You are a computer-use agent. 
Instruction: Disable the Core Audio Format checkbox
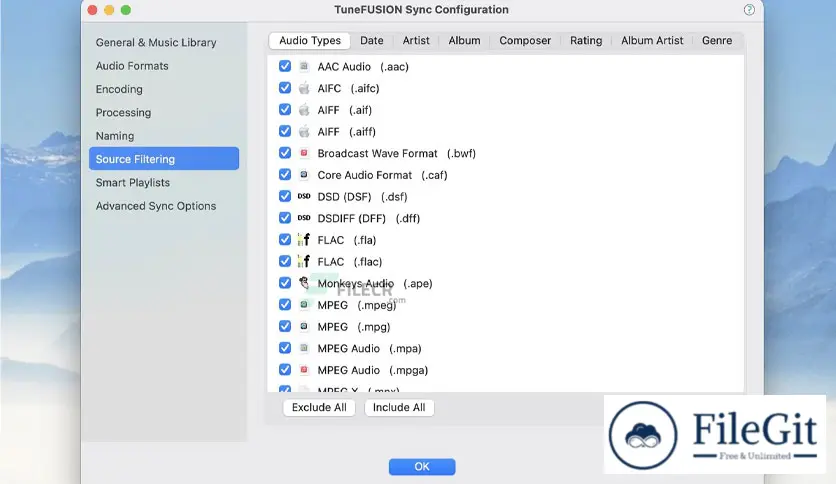coord(285,175)
